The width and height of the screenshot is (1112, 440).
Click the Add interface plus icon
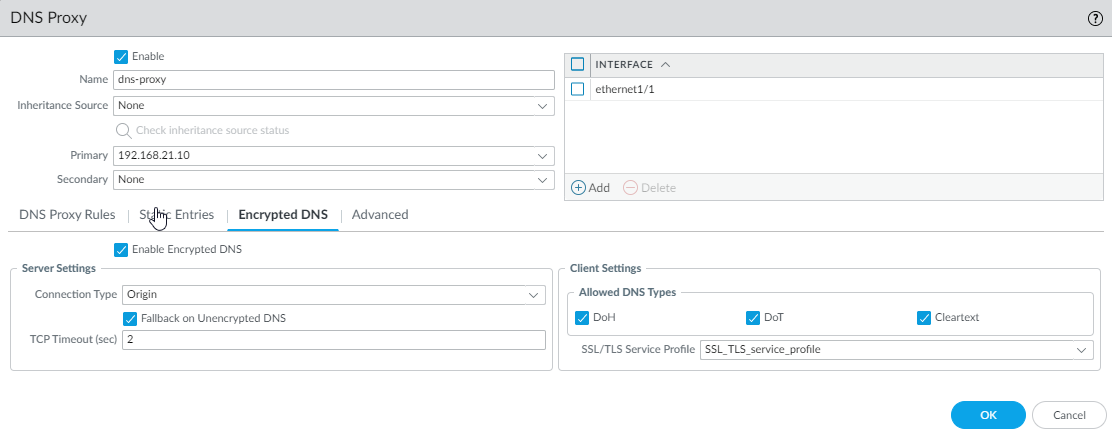coord(578,187)
